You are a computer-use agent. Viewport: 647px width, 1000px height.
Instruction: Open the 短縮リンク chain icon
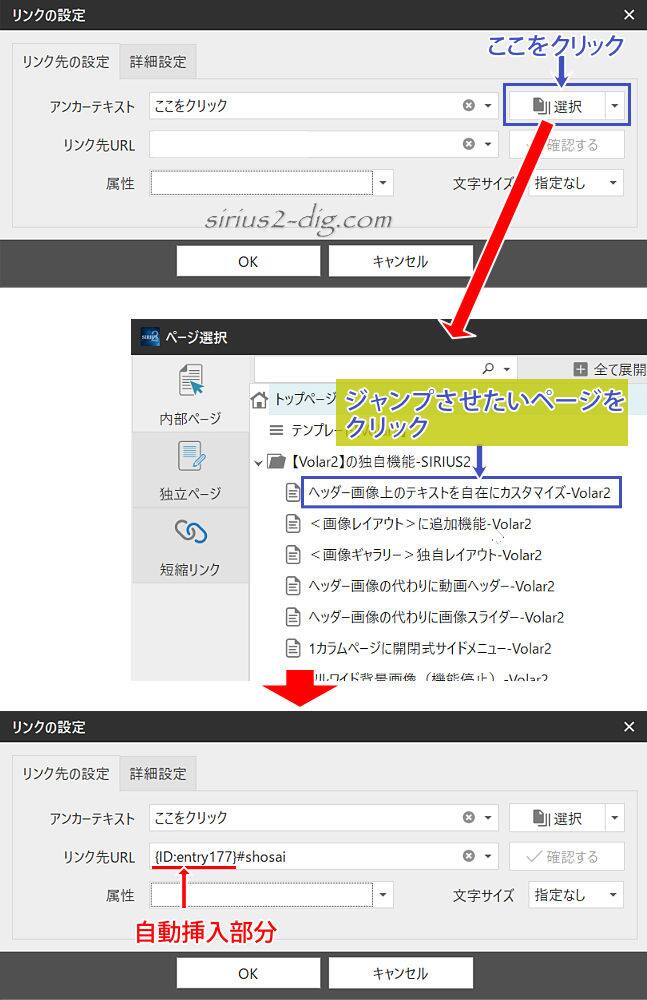(190, 534)
